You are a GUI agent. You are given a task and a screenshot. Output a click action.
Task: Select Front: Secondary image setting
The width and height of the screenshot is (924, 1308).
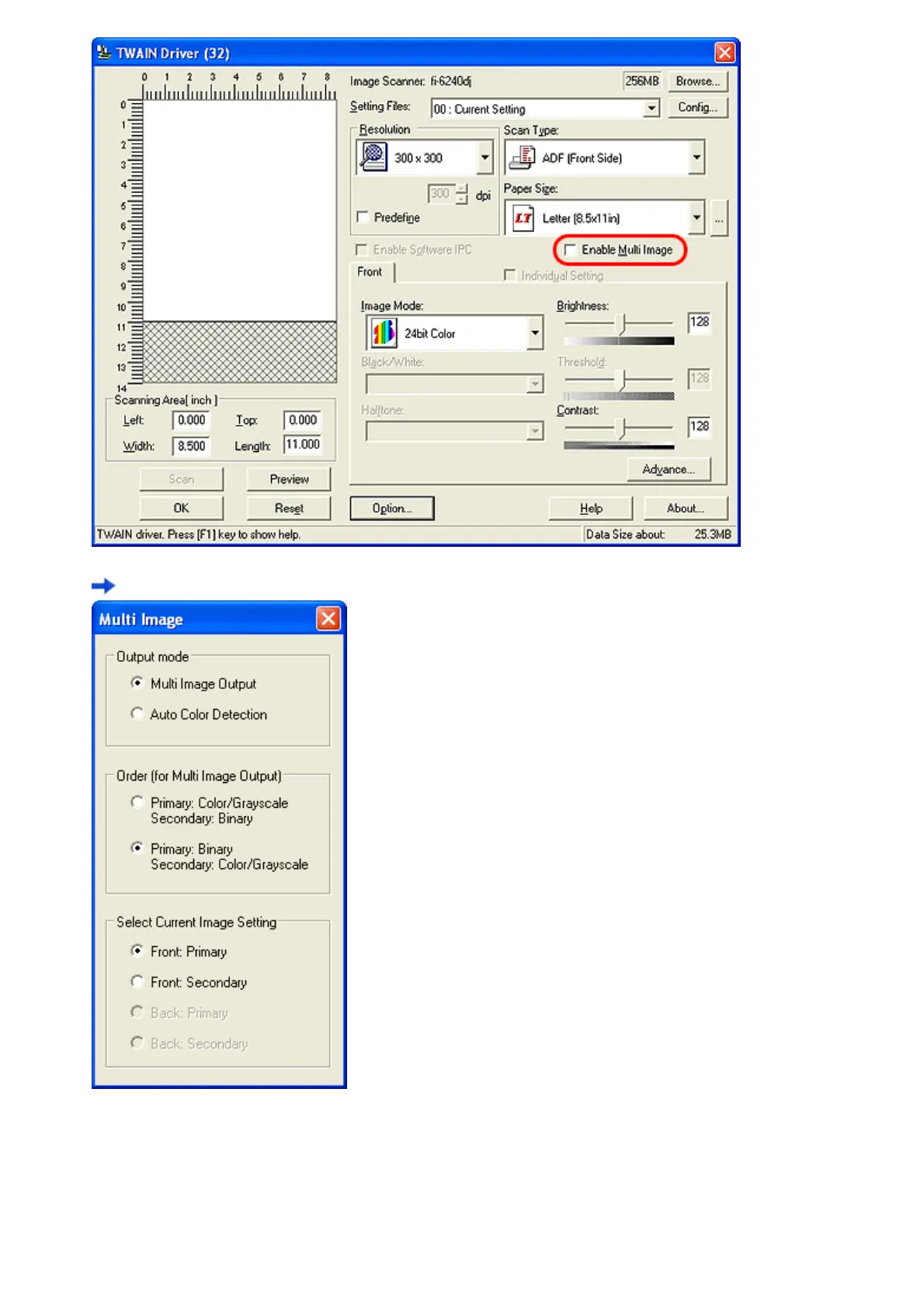(137, 981)
